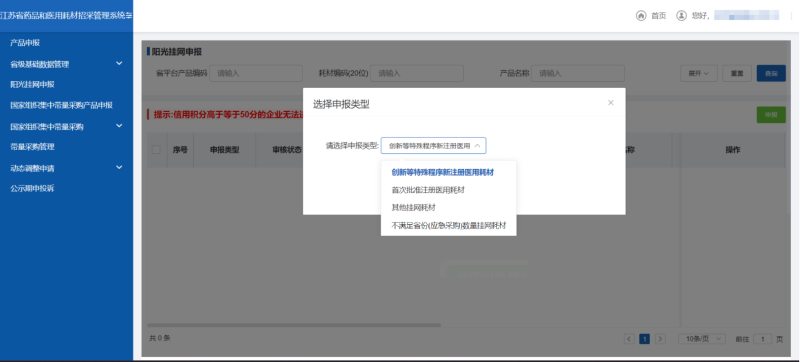The image size is (800, 362).
Task: Open the 请选择申报类型 dropdown box
Action: (x=433, y=146)
